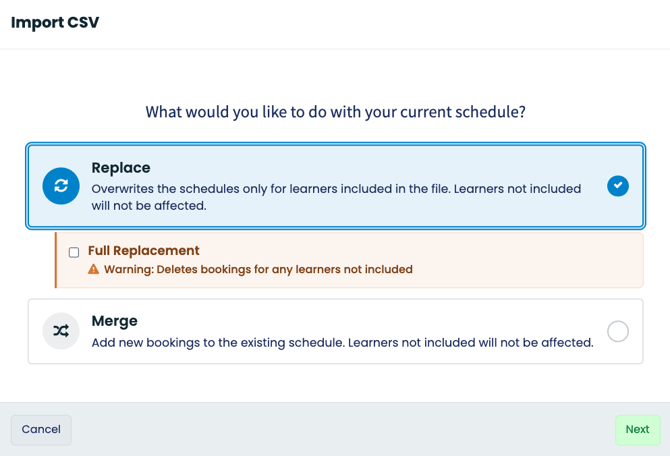Click the gray footer bar between the buttons

(342, 430)
